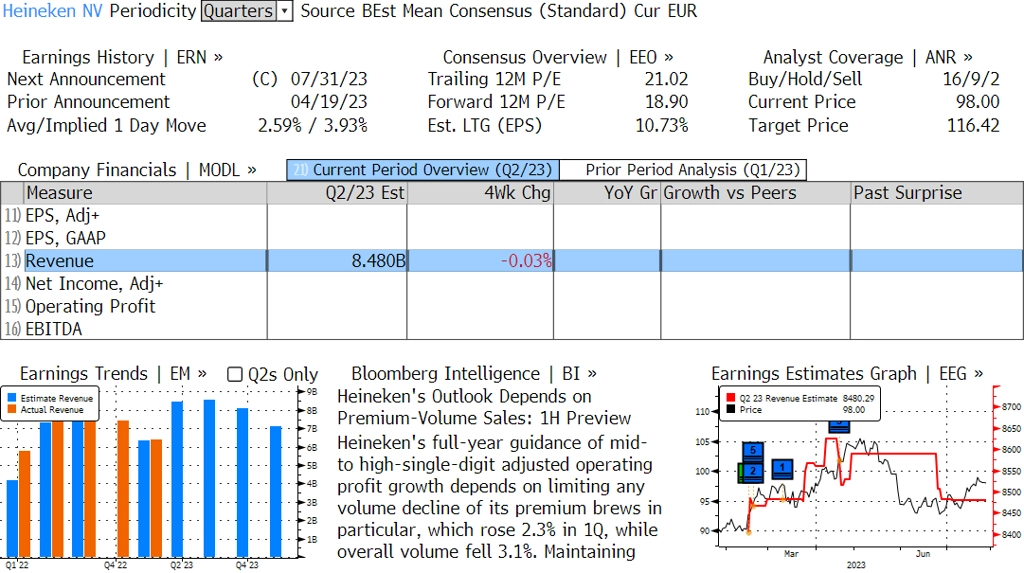This screenshot has height=573, width=1024.
Task: Click the Prior Announcement date 04/19/23
Action: click(x=329, y=102)
